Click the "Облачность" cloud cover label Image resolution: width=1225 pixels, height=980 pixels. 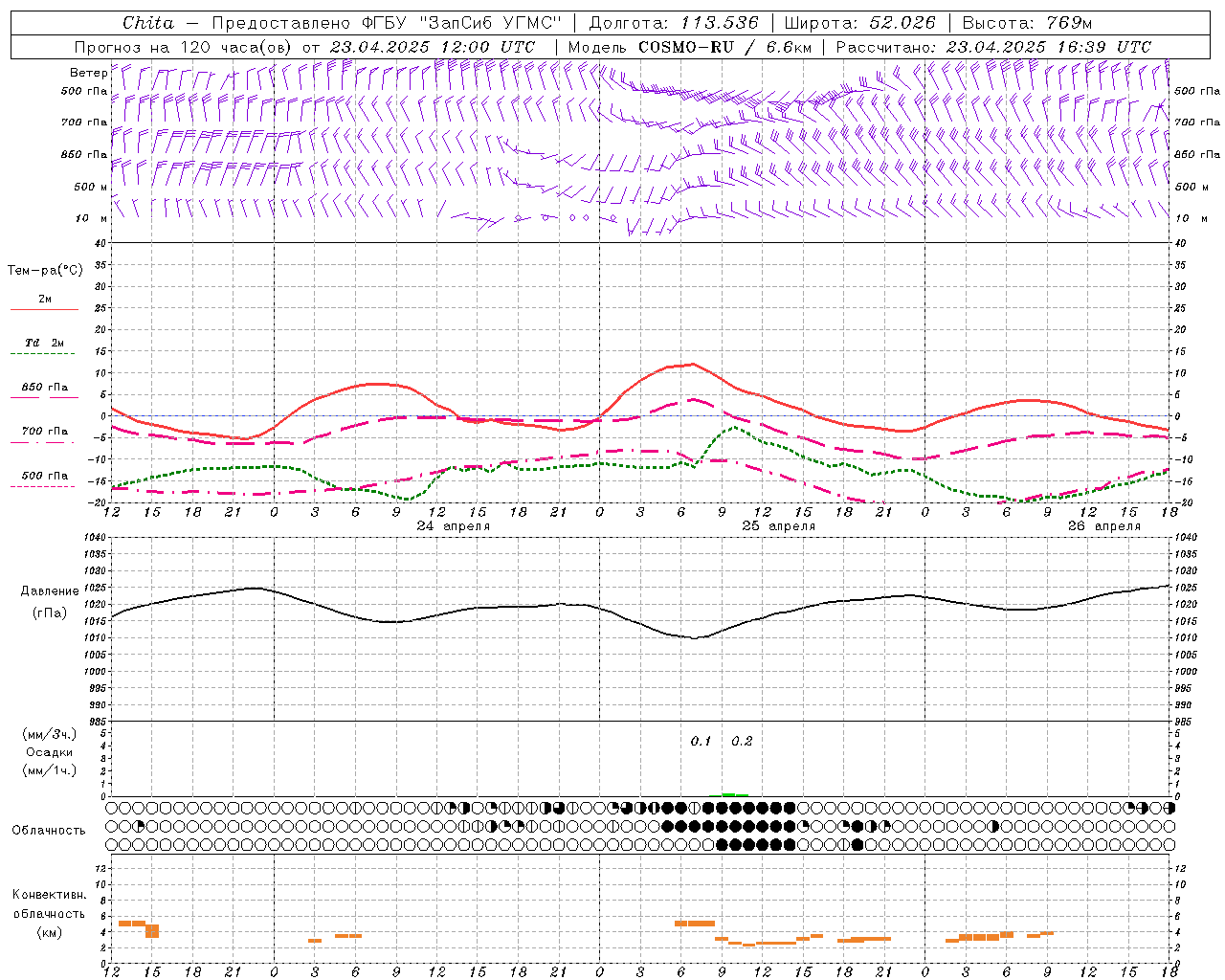point(49,831)
